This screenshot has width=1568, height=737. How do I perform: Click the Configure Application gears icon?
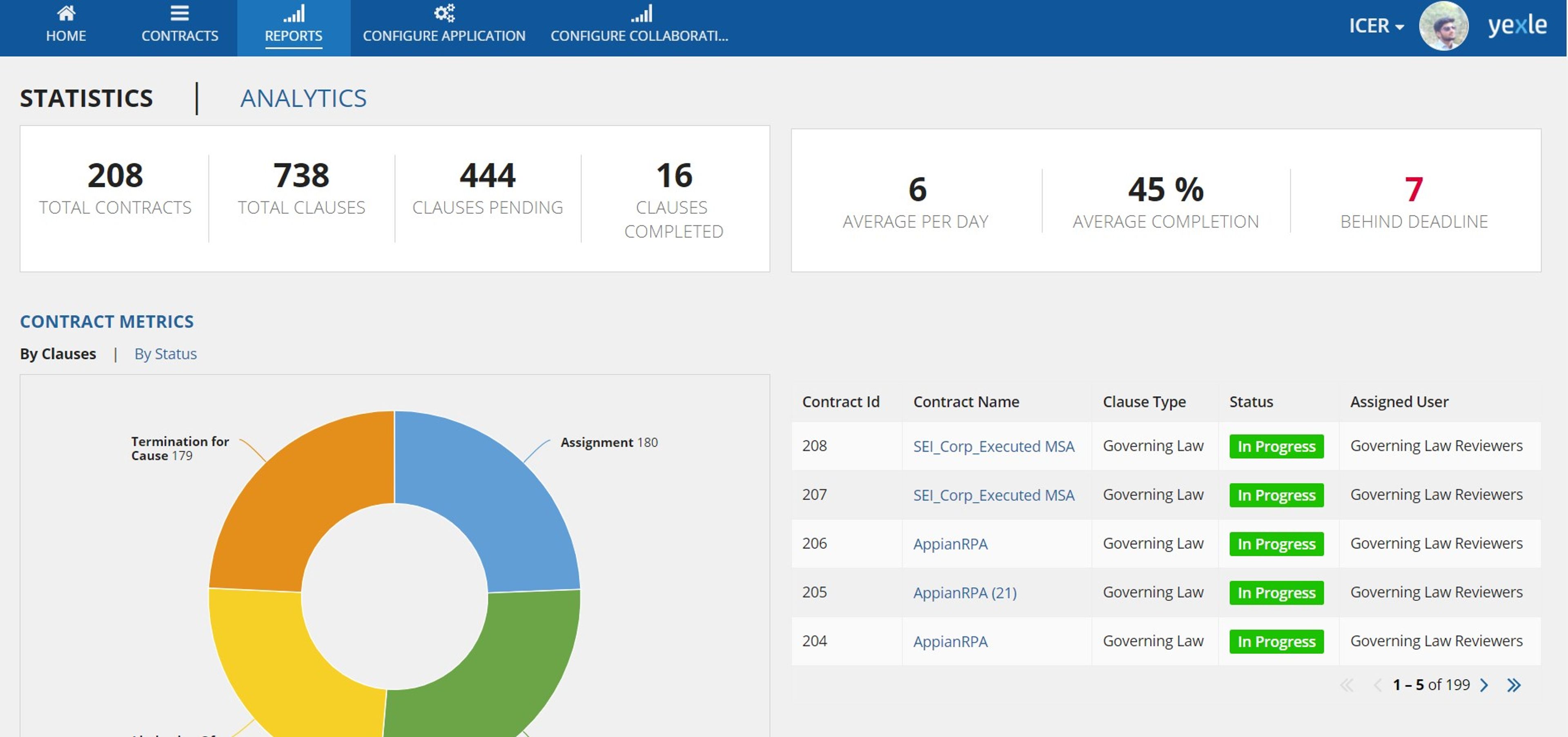[444, 13]
